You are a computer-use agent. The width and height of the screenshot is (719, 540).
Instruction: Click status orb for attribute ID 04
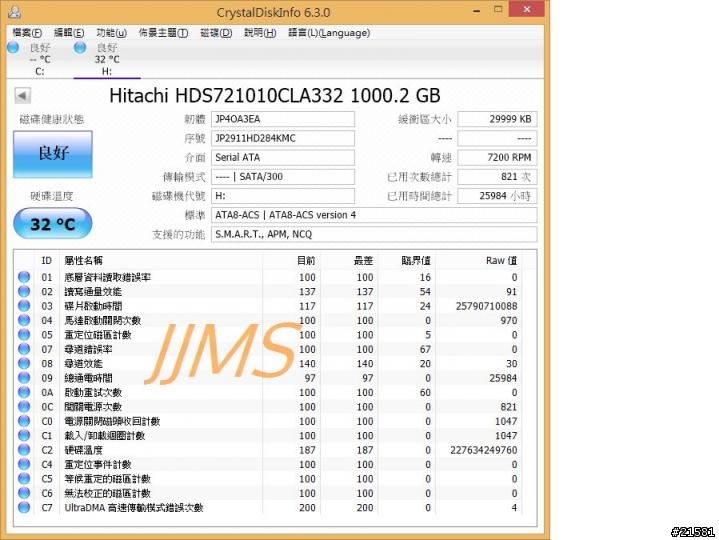24,320
